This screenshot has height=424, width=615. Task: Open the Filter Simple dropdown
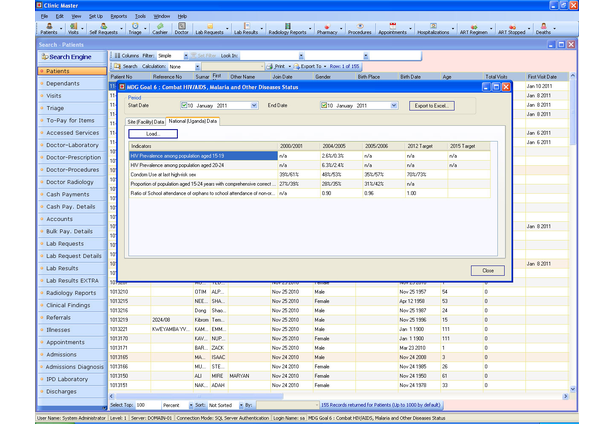(186, 56)
